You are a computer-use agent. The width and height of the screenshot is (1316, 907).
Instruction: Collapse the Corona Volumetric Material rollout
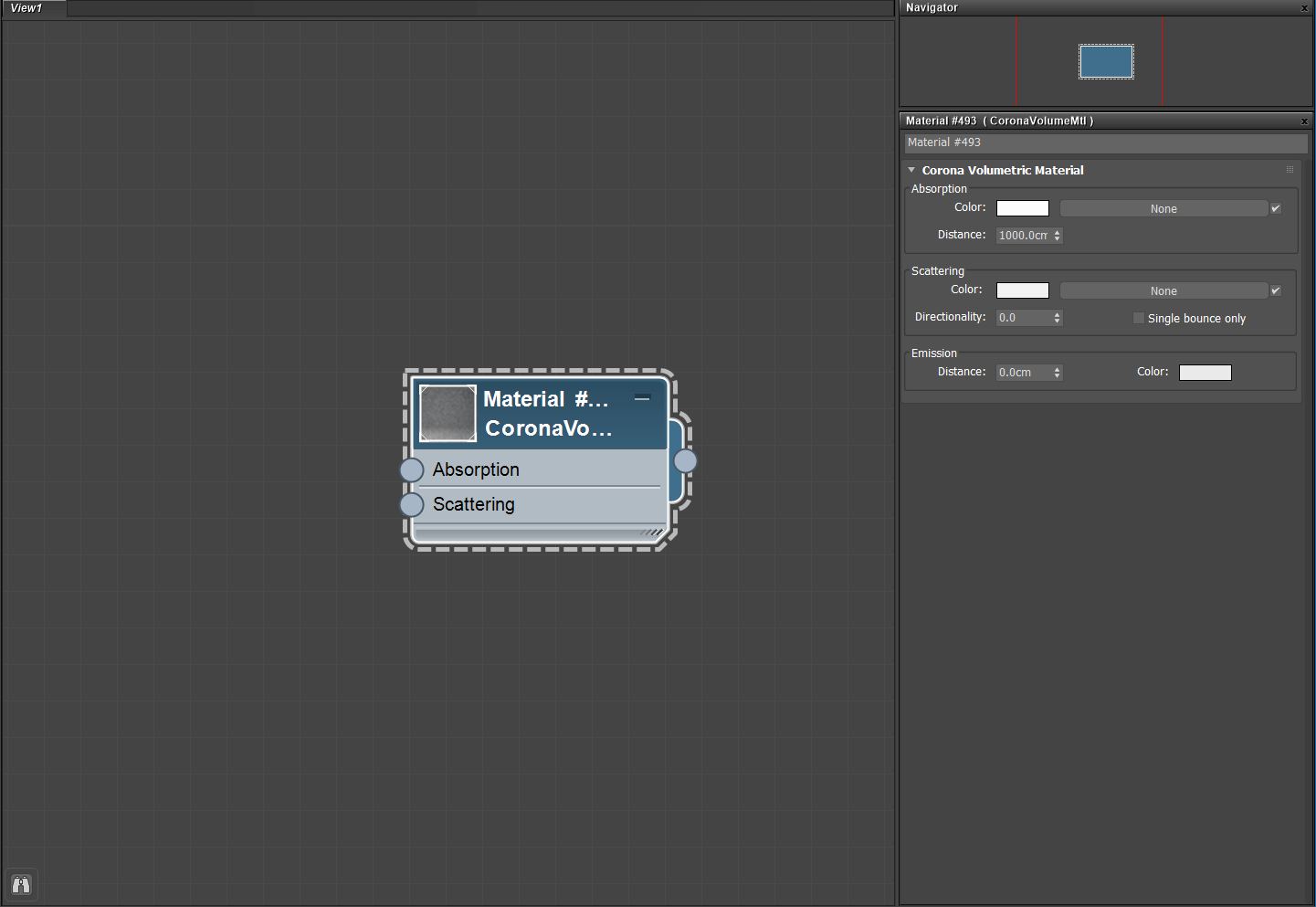click(911, 170)
